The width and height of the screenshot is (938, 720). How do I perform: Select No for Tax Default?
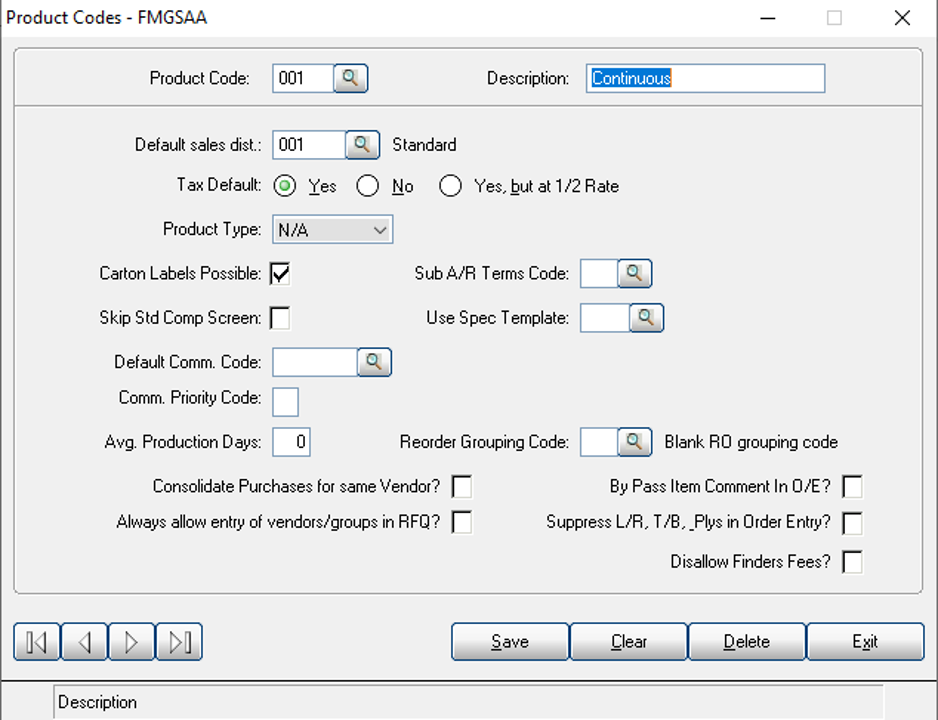click(367, 186)
